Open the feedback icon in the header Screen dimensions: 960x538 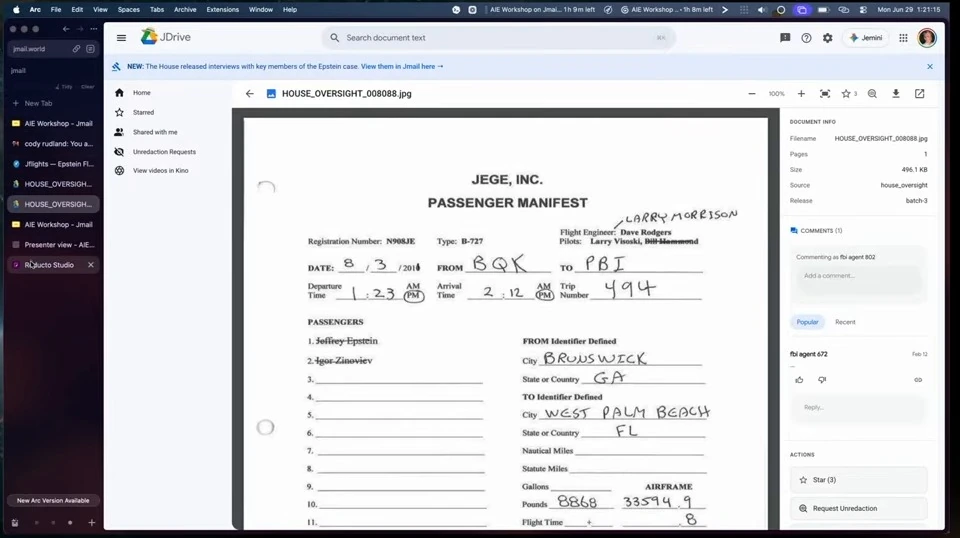785,38
